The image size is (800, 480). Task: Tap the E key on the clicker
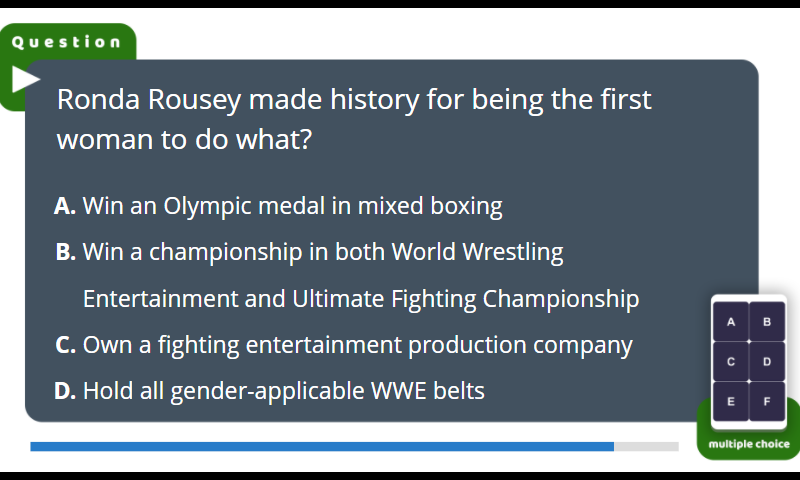(x=731, y=401)
